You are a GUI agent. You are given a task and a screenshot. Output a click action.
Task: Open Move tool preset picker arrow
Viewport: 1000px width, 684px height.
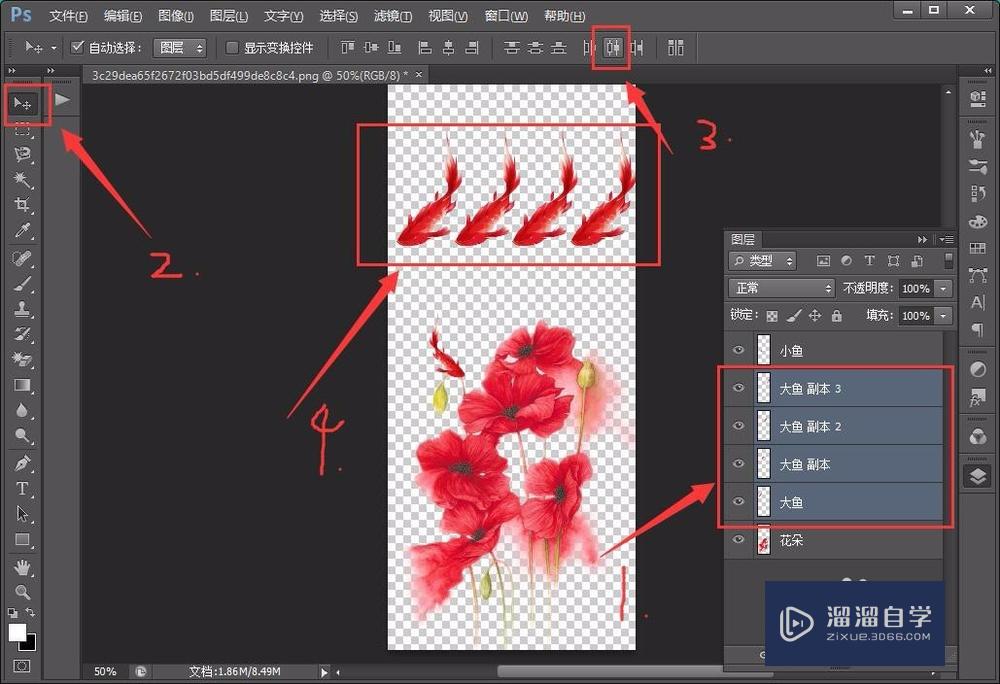[x=54, y=48]
